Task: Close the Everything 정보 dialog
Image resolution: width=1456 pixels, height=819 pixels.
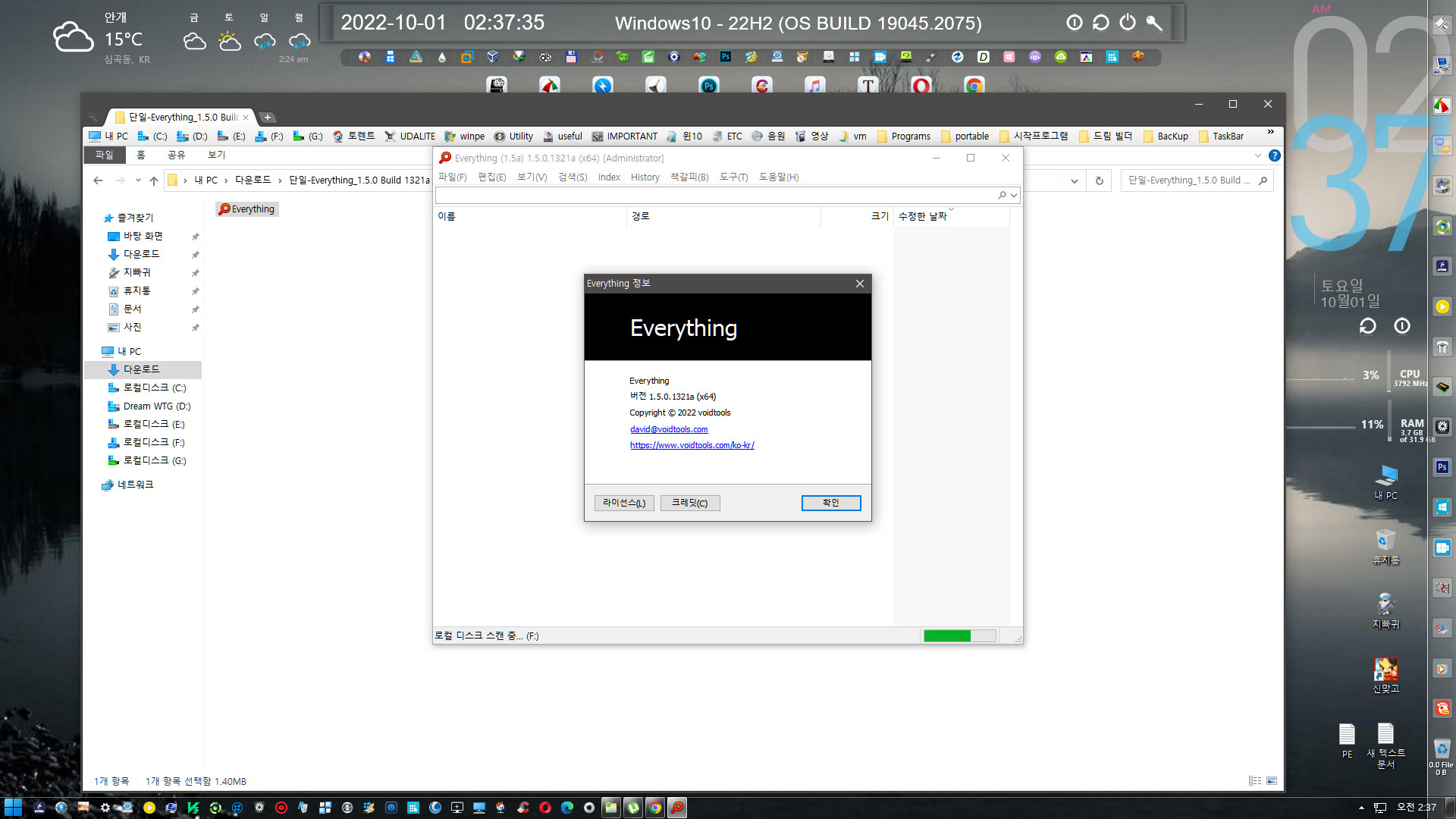Action: coord(860,284)
